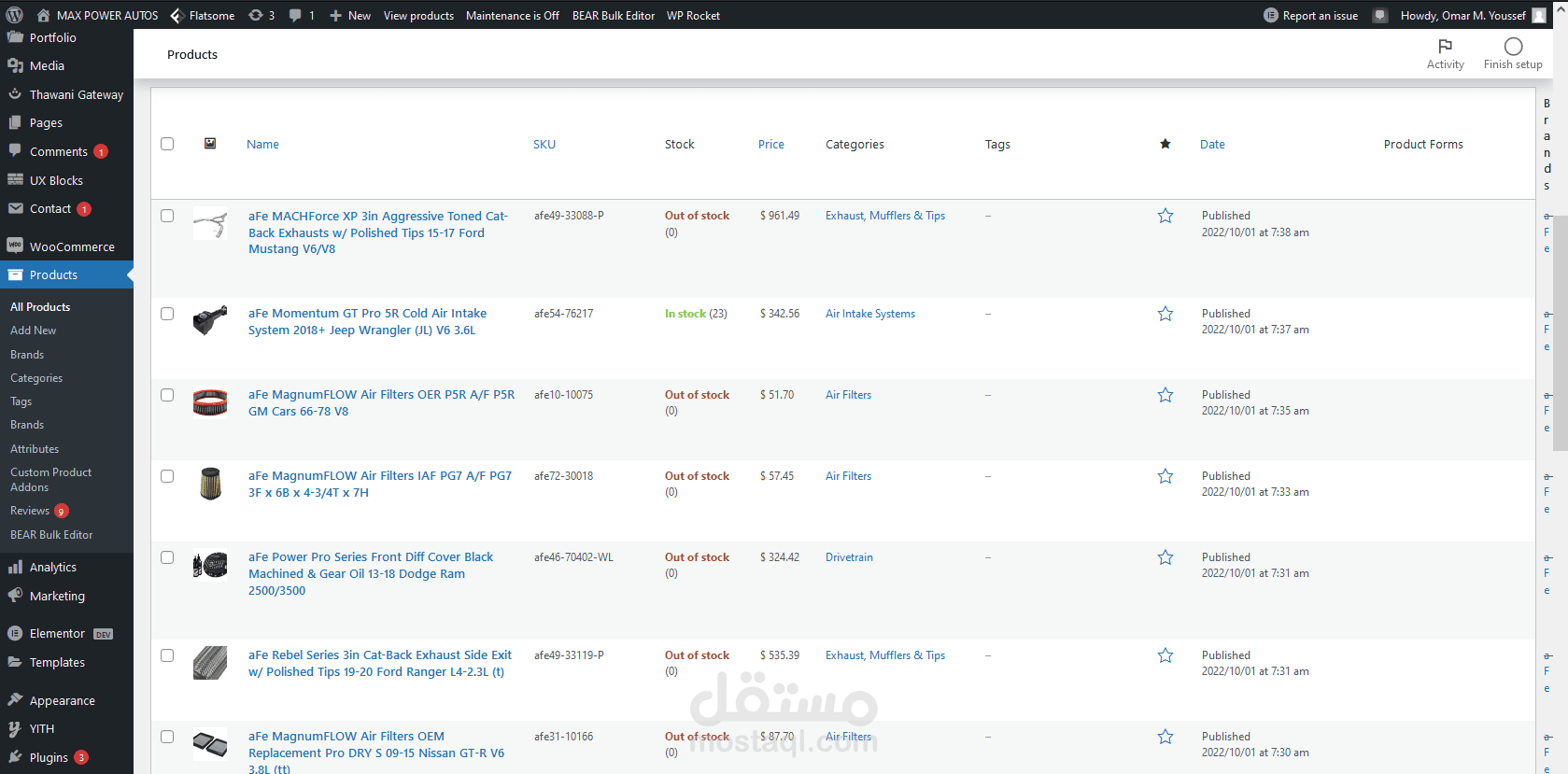Click the featured star column header icon
The image size is (1568, 774).
(x=1165, y=144)
